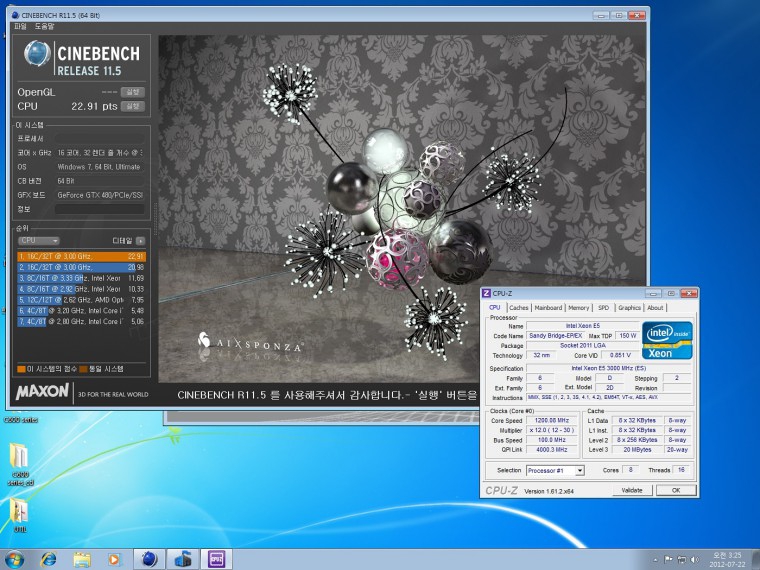Click the CPU-Z title bar icon
Screen dimensions: 760x570
(486, 293)
